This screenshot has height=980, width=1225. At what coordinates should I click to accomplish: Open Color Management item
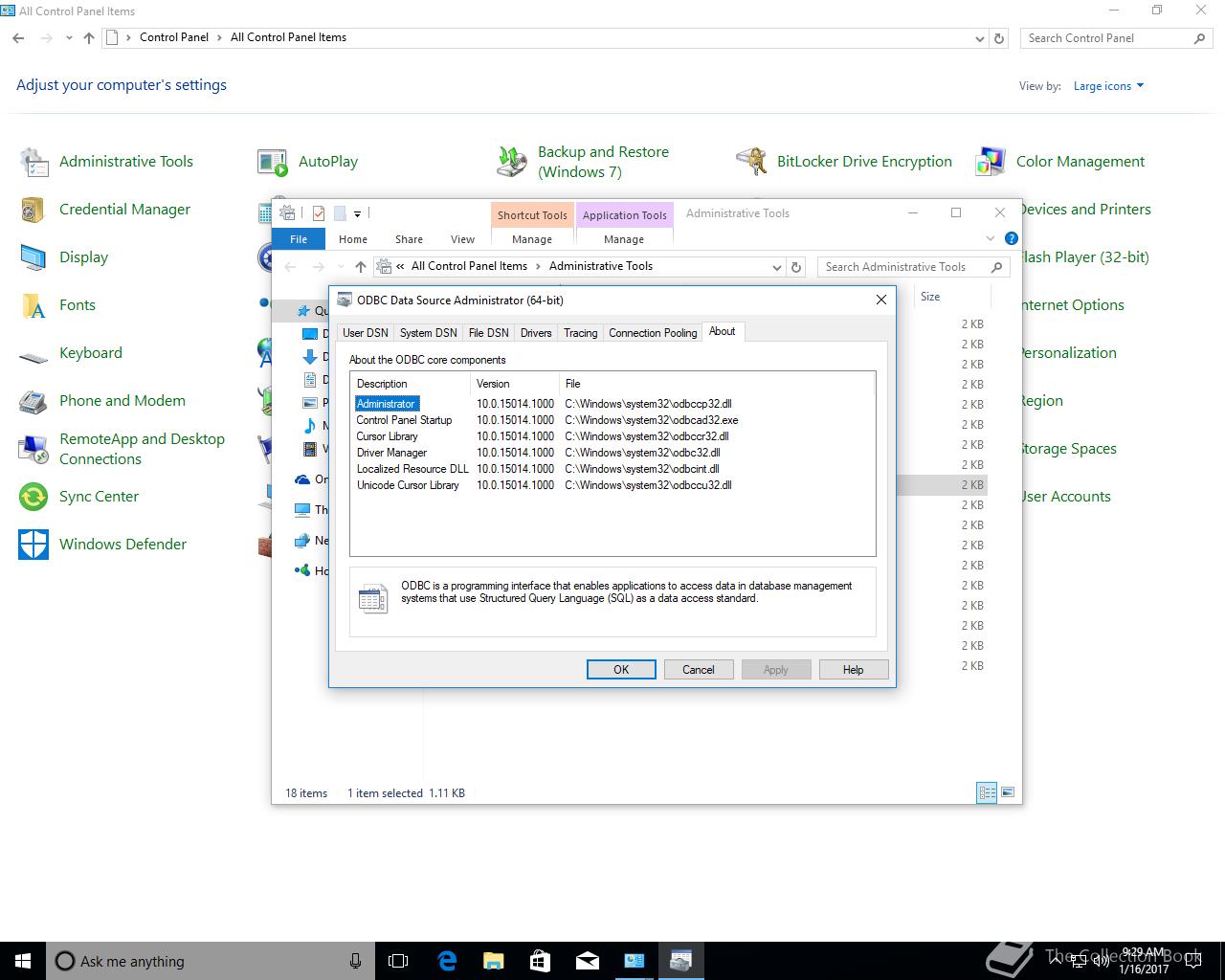point(1080,162)
